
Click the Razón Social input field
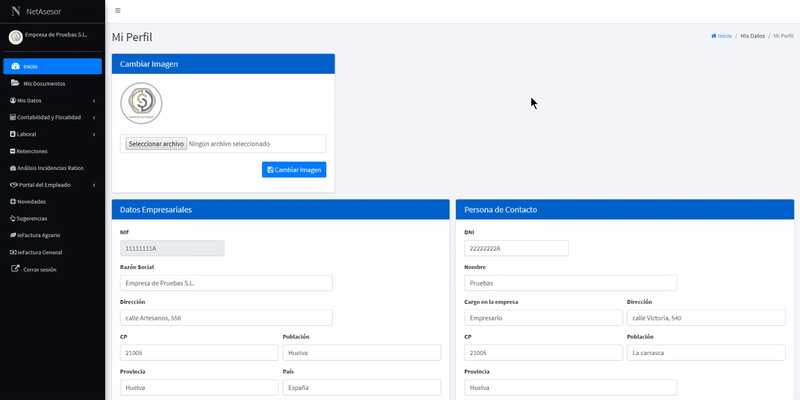tap(226, 283)
